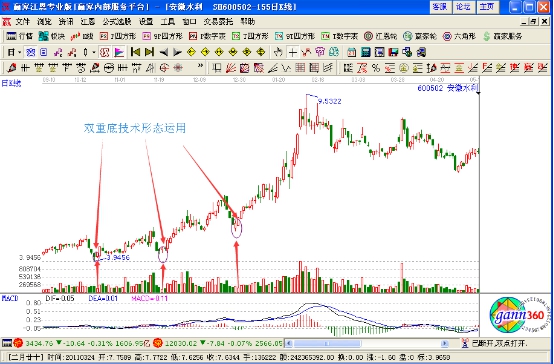Viewport: 554px width, 364px height.
Task: Click the 日K线 chart label
Action: coord(11,83)
